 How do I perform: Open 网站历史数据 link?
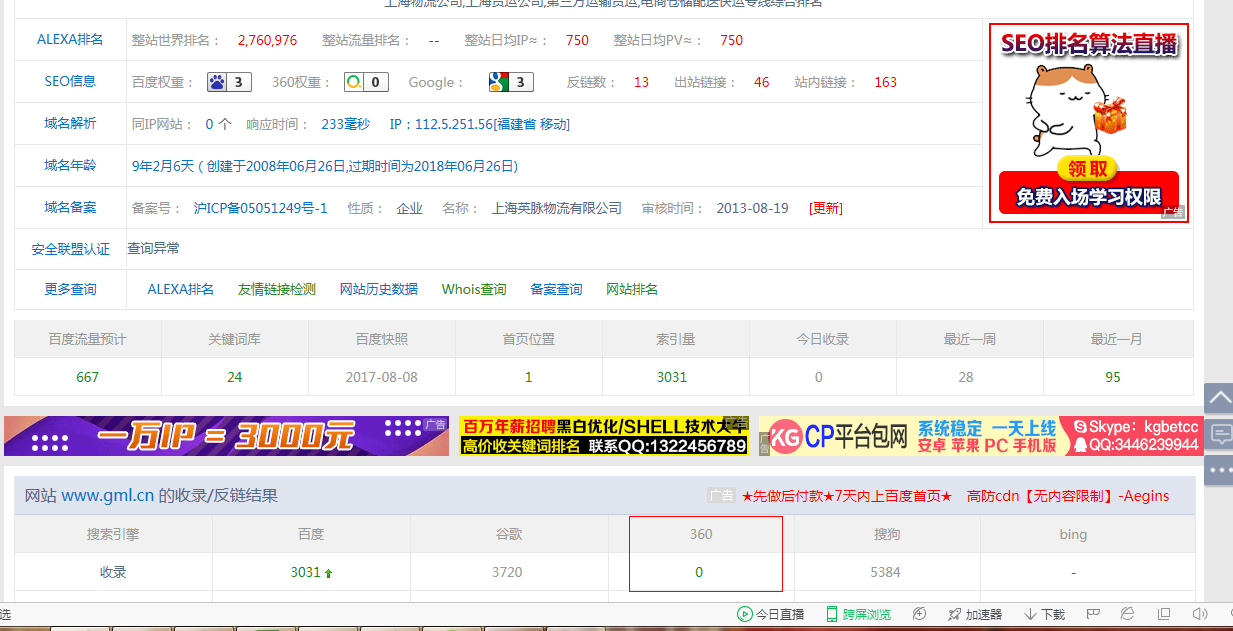379,289
